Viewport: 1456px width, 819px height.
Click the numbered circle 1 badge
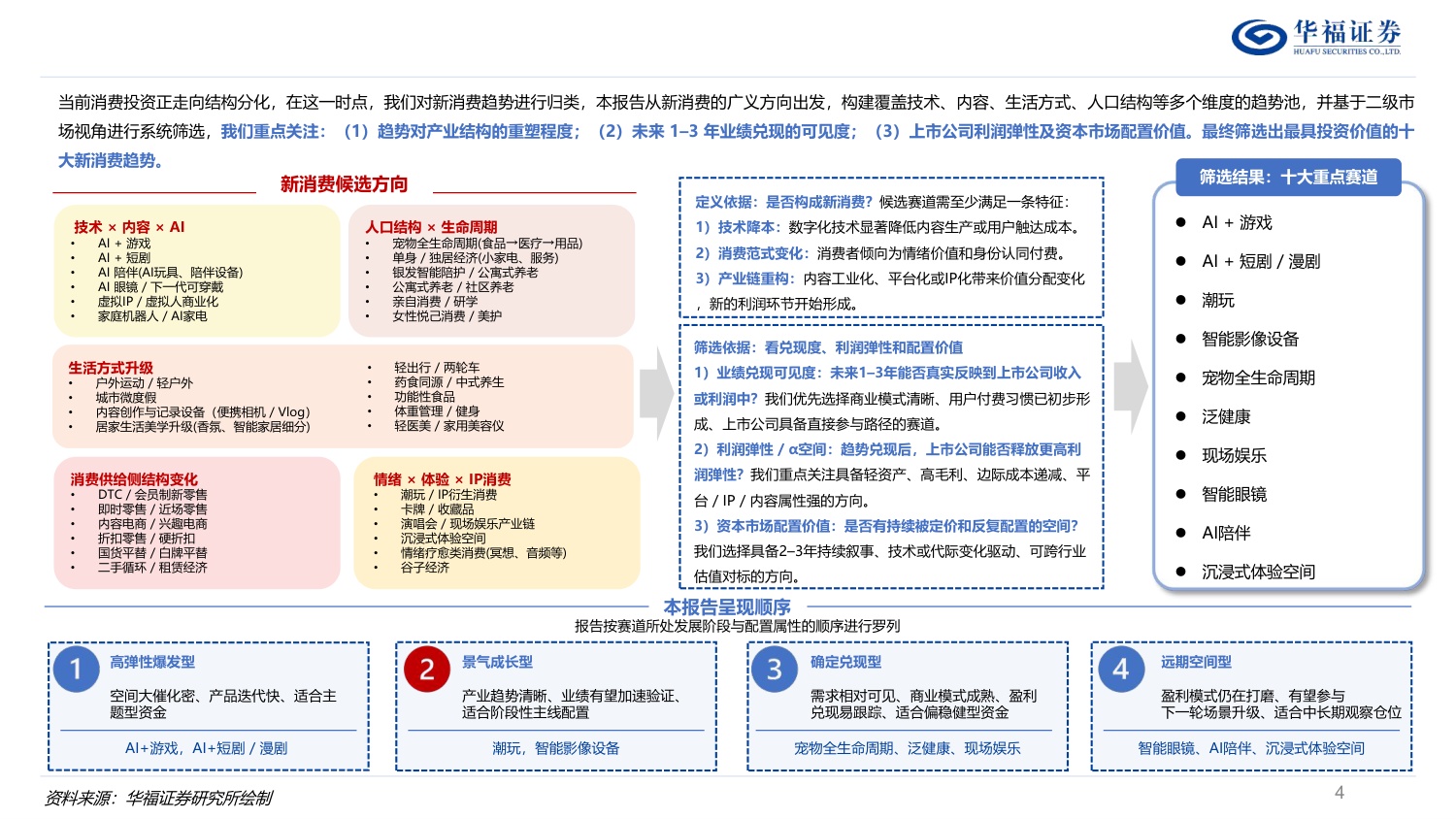76,669
